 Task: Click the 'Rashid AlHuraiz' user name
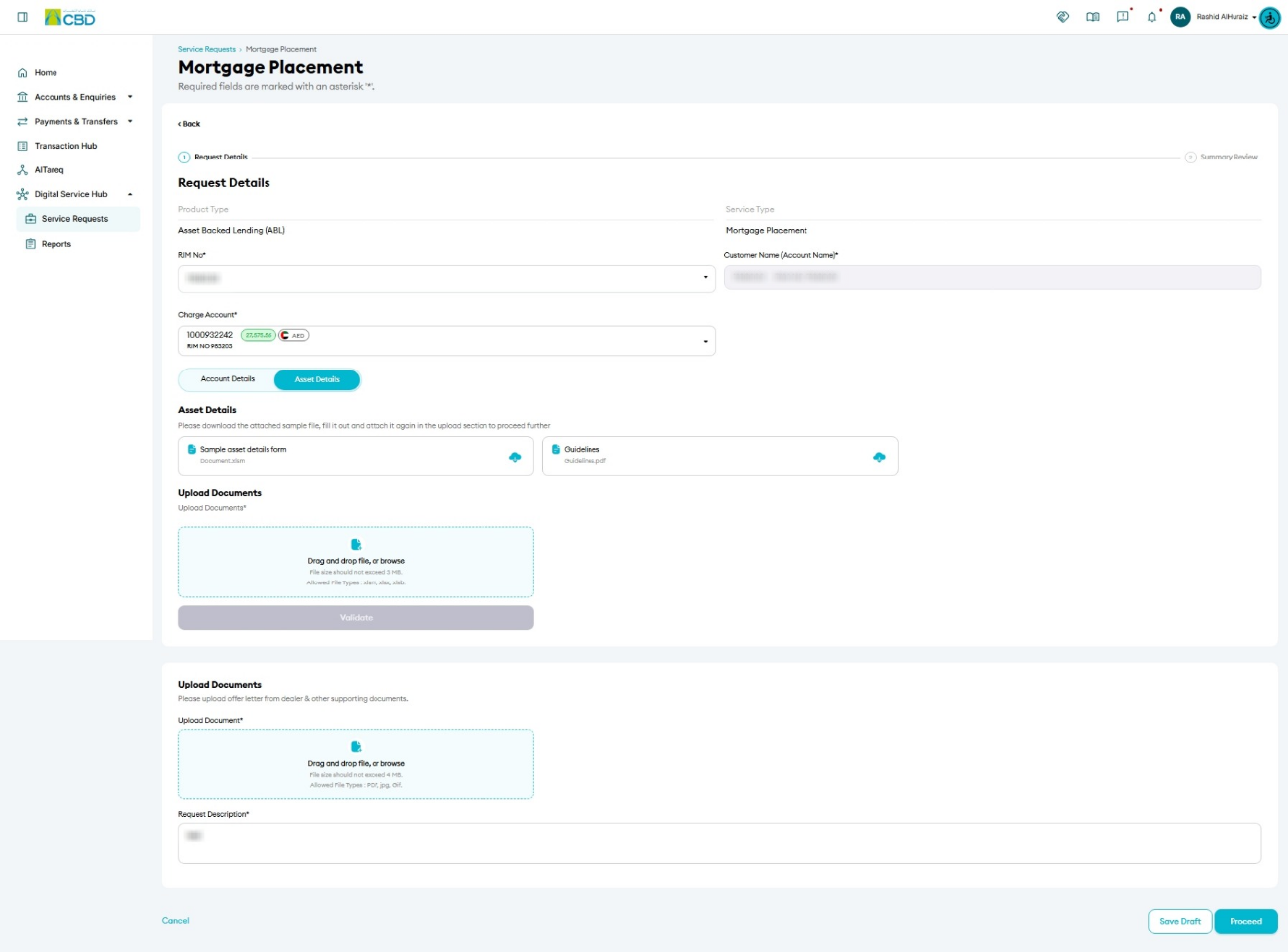(1223, 17)
